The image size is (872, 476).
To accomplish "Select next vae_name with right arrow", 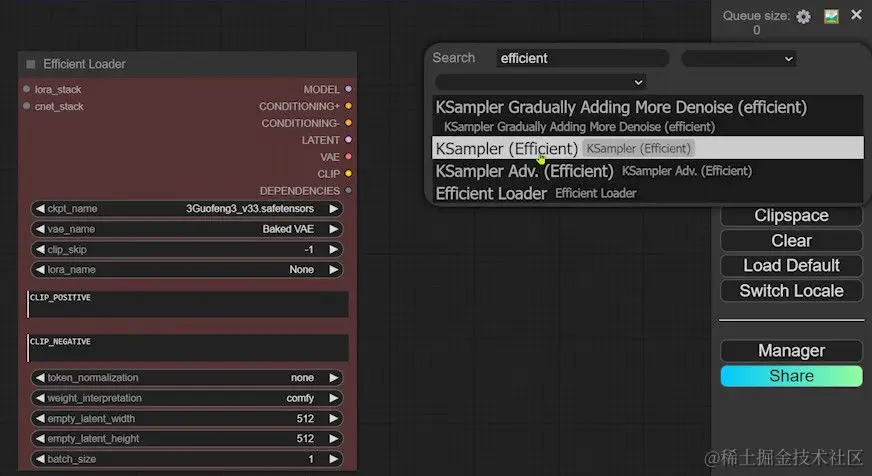I will (x=334, y=229).
